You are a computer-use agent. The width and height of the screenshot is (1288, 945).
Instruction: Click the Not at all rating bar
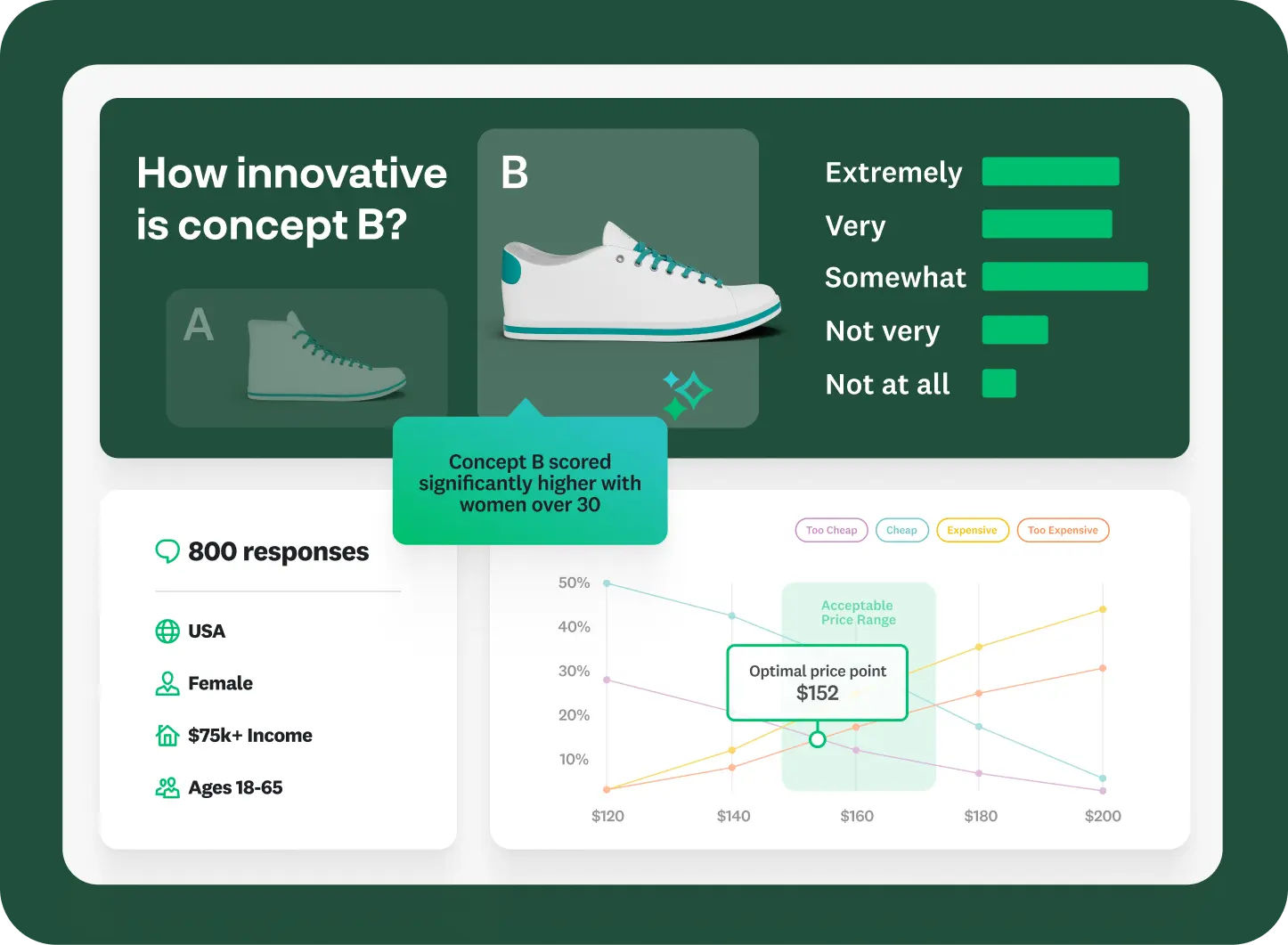point(999,384)
